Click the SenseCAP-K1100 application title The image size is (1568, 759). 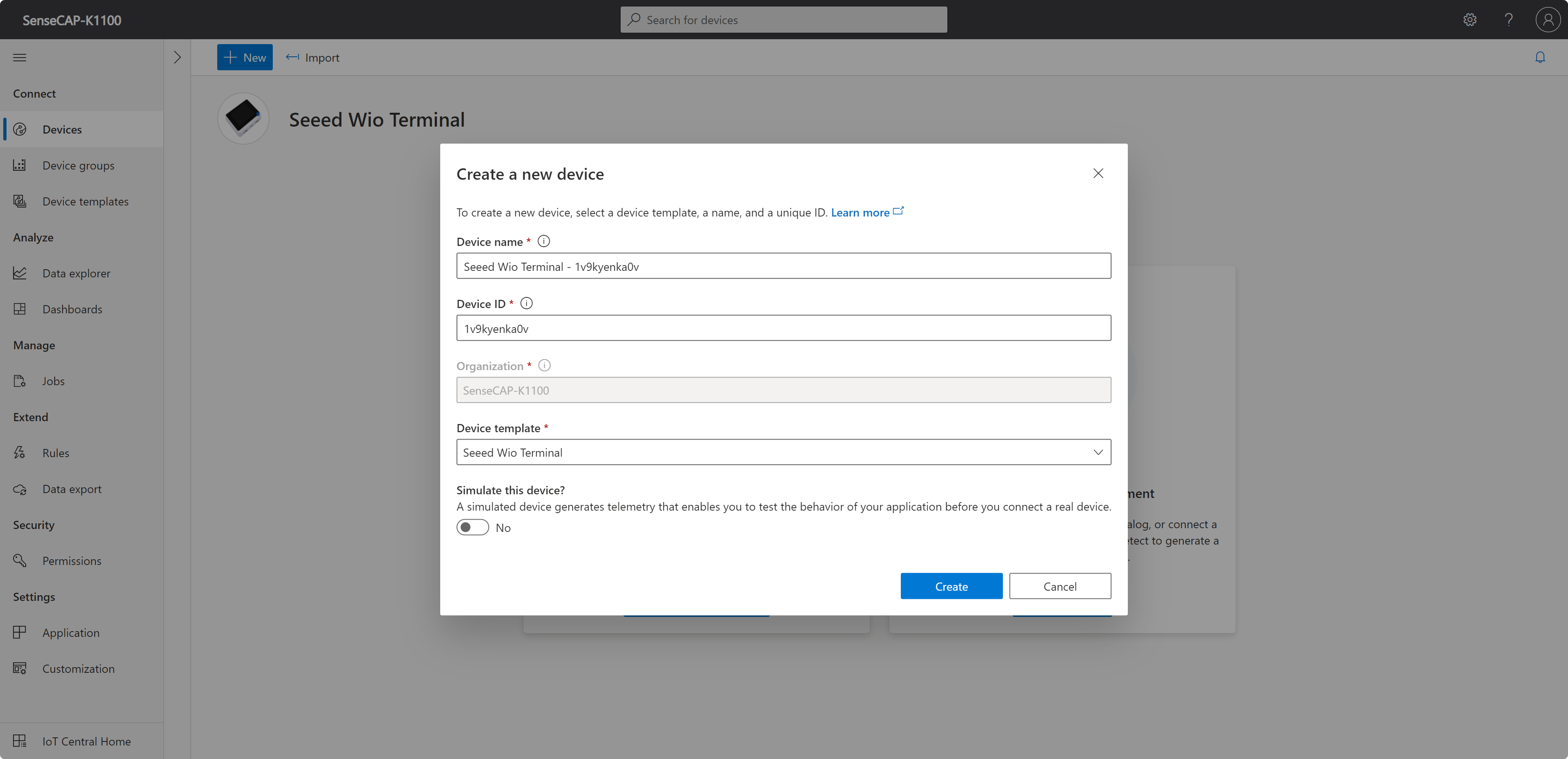coord(72,20)
